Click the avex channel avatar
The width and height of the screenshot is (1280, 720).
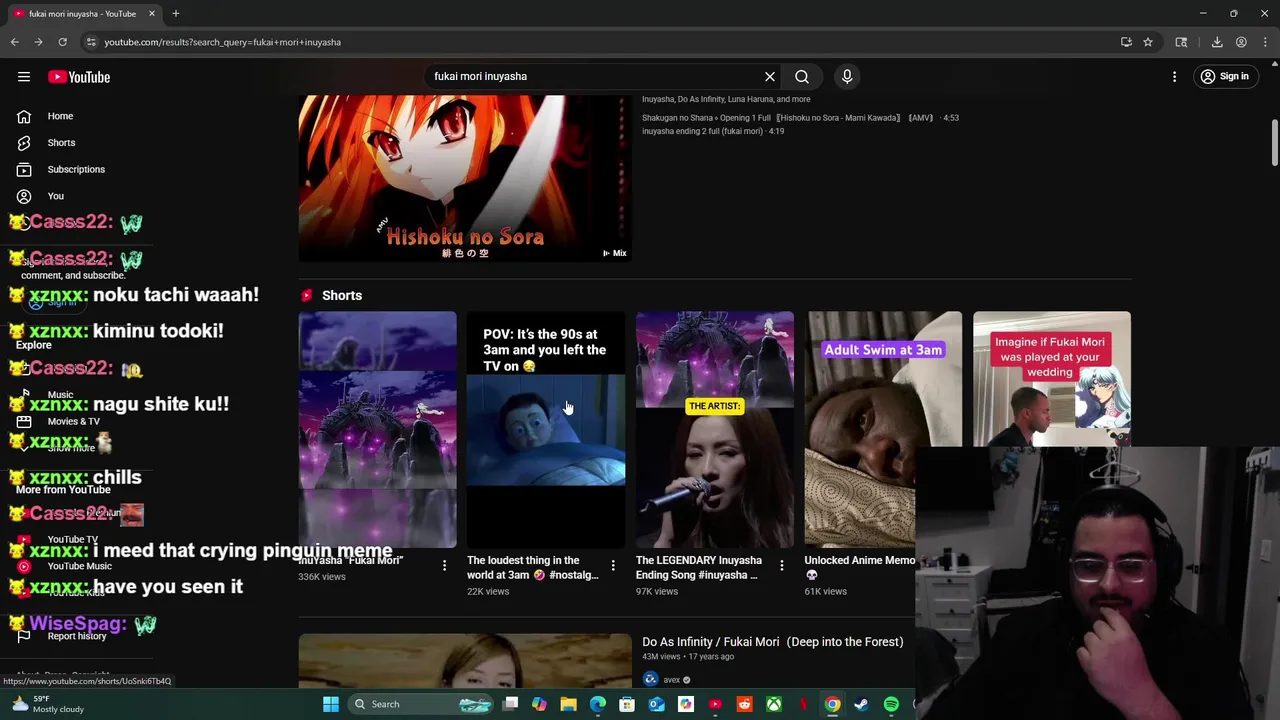[650, 679]
